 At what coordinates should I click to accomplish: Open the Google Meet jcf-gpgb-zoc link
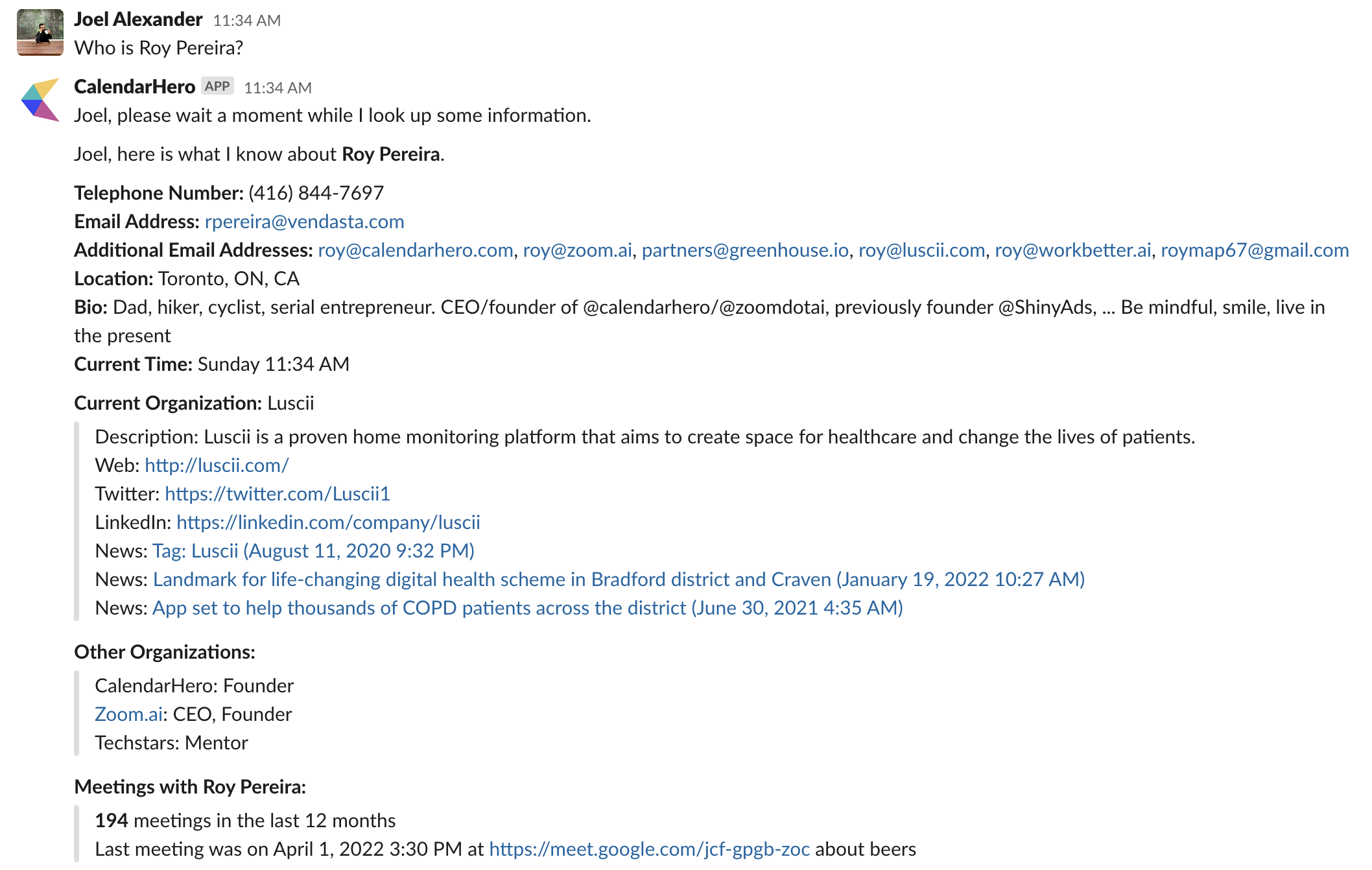coord(649,849)
